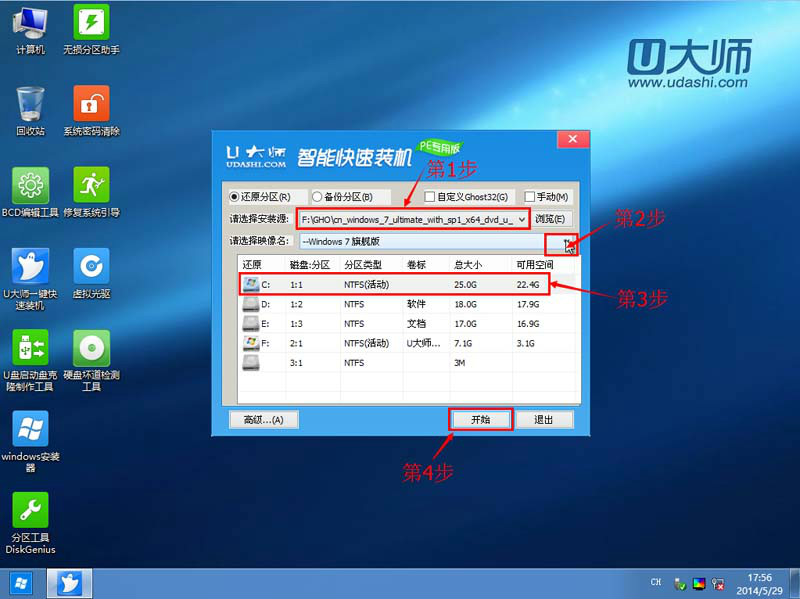The width and height of the screenshot is (800, 599).
Task: Open 高级...(A) advanced settings
Action: (x=264, y=419)
